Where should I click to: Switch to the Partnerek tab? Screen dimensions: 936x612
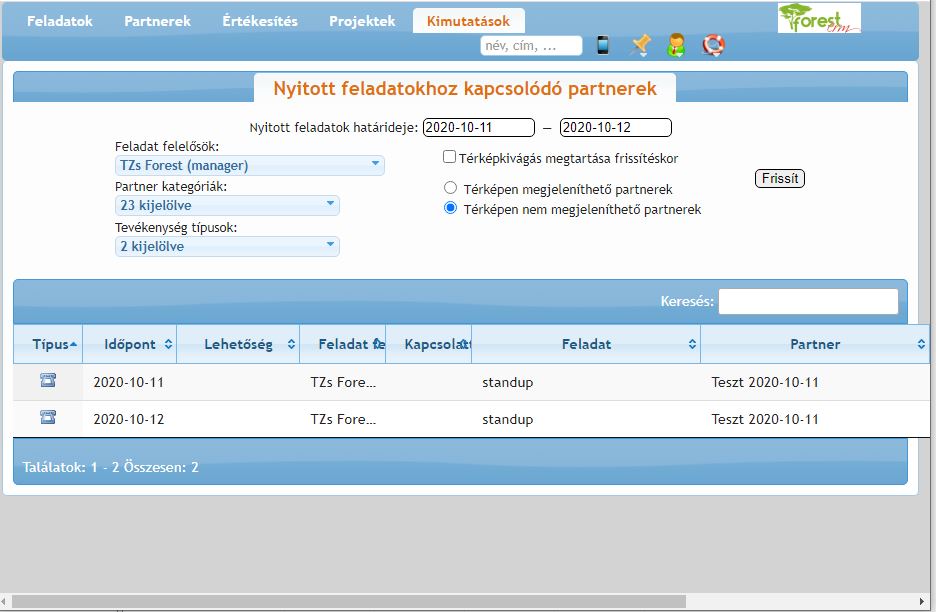(157, 21)
